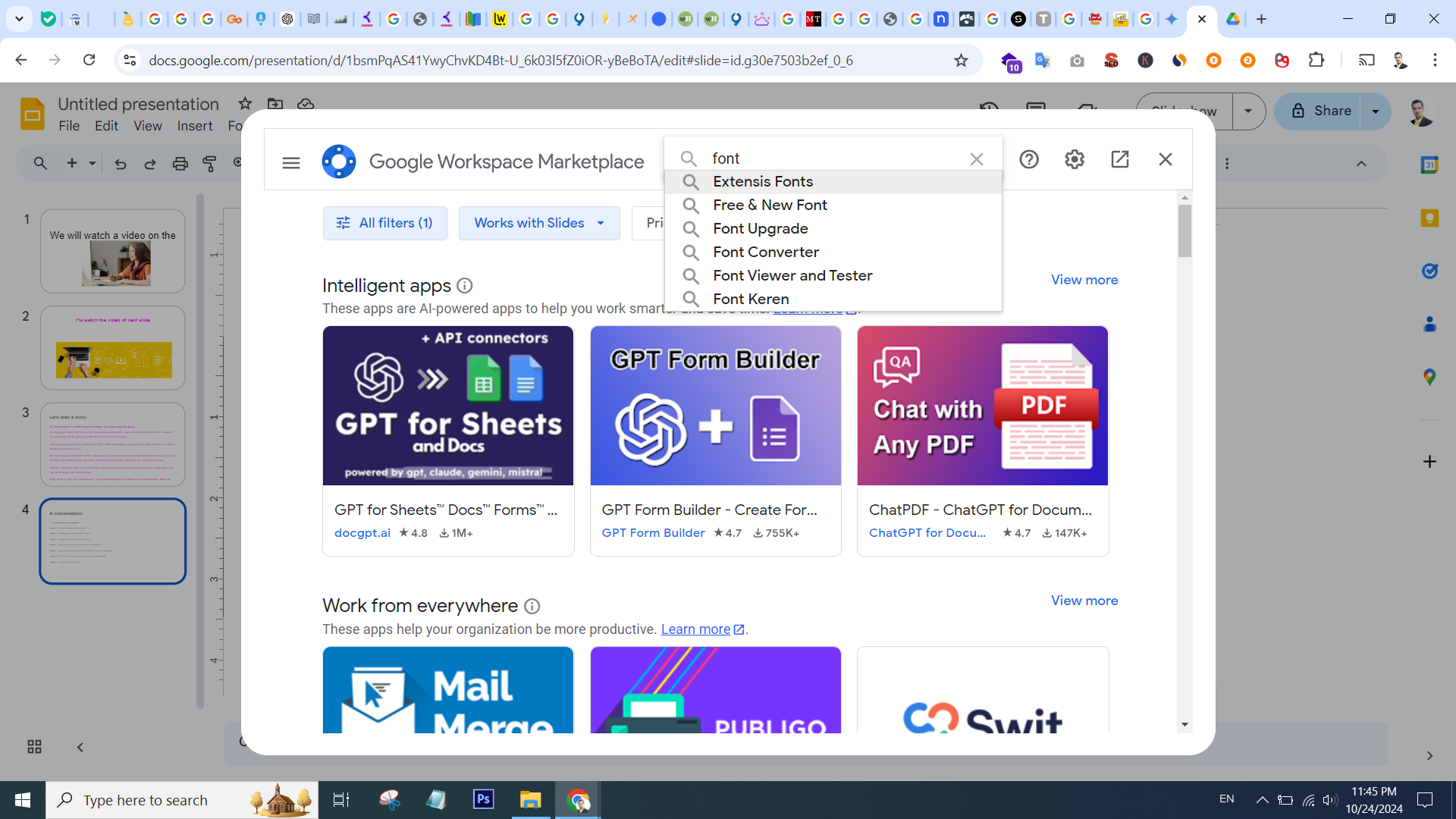This screenshot has height=819, width=1456.
Task: Go back in browser history
Action: (21, 60)
